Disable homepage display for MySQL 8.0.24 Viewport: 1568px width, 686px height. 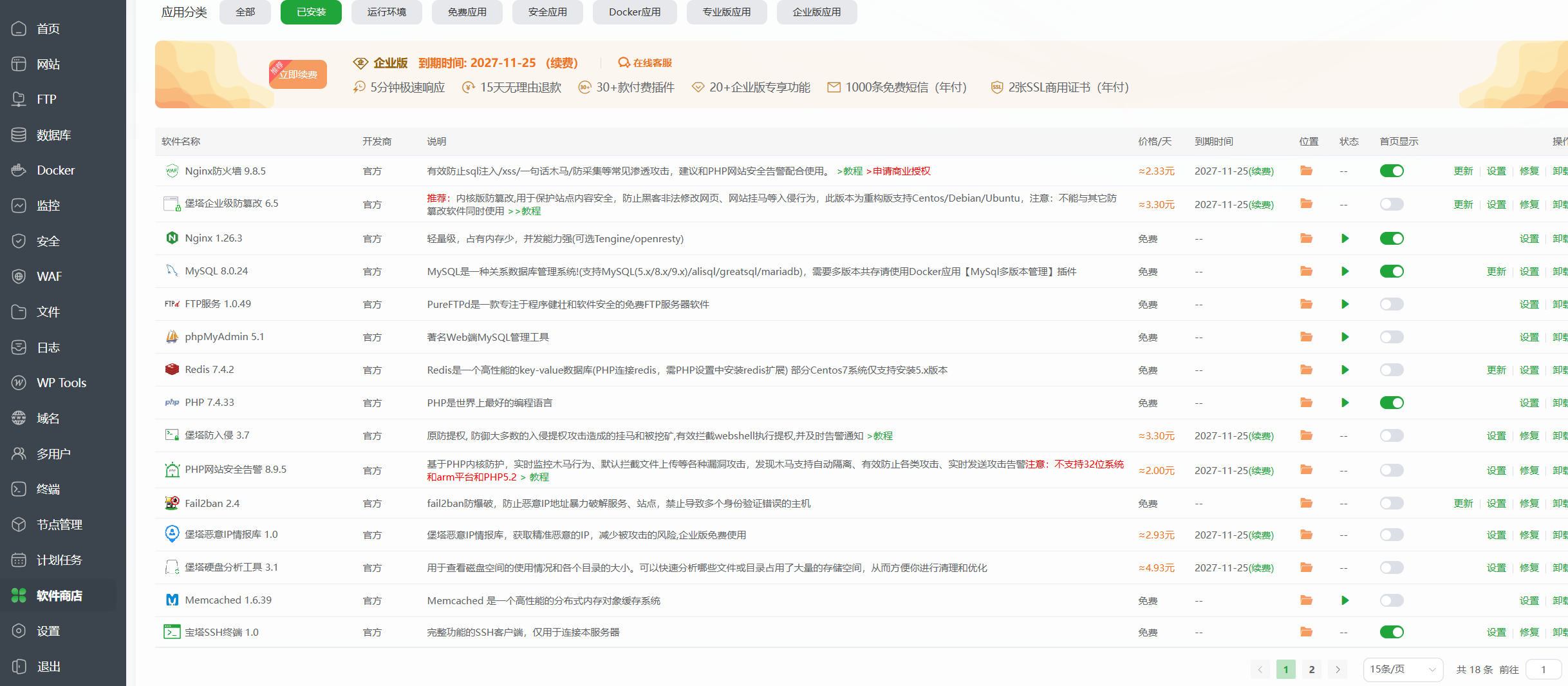[x=1392, y=271]
